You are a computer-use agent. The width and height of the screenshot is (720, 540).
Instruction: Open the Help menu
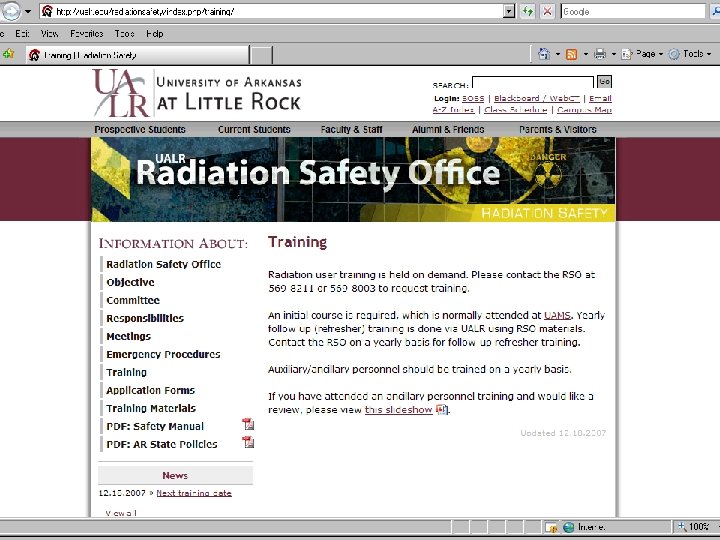tap(155, 34)
